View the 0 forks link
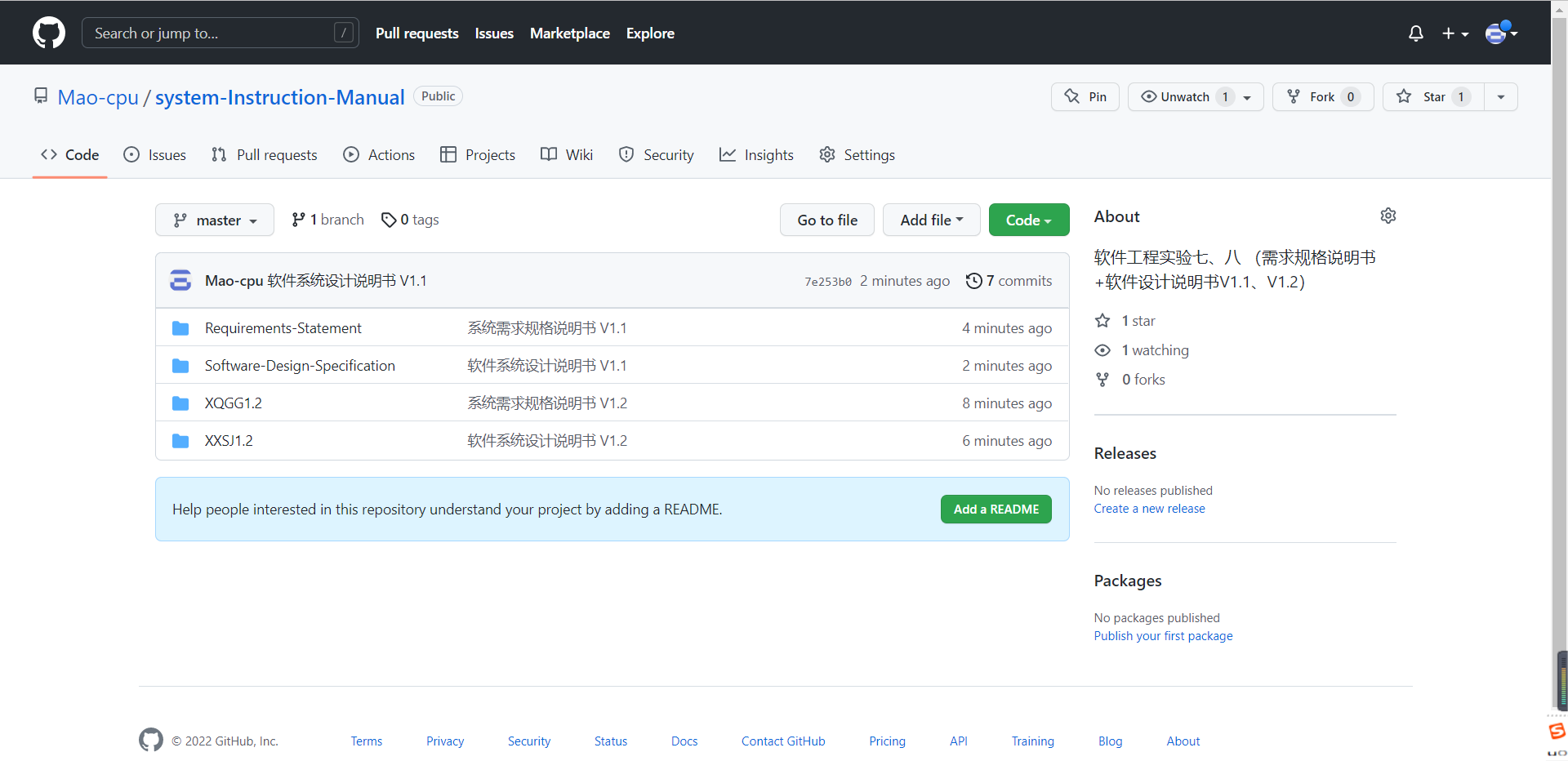1568x761 pixels. tap(1130, 380)
